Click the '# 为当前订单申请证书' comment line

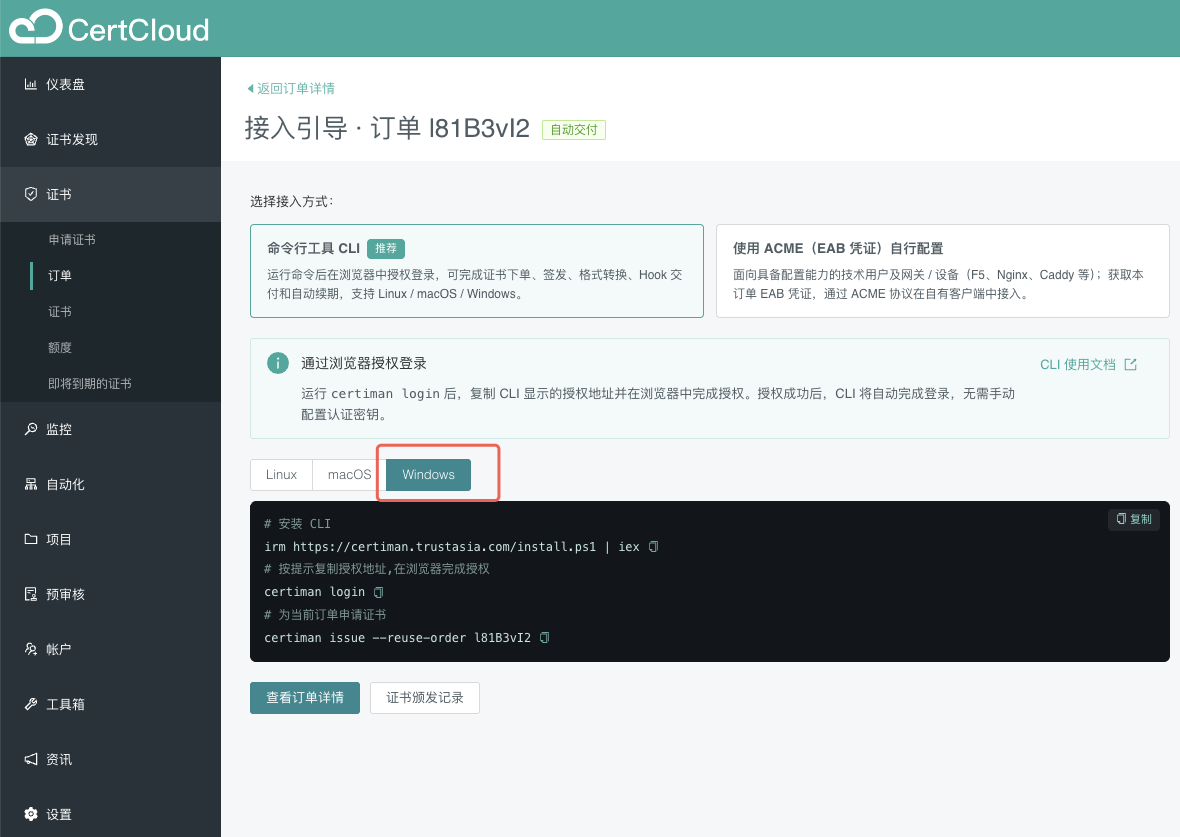(x=325, y=615)
